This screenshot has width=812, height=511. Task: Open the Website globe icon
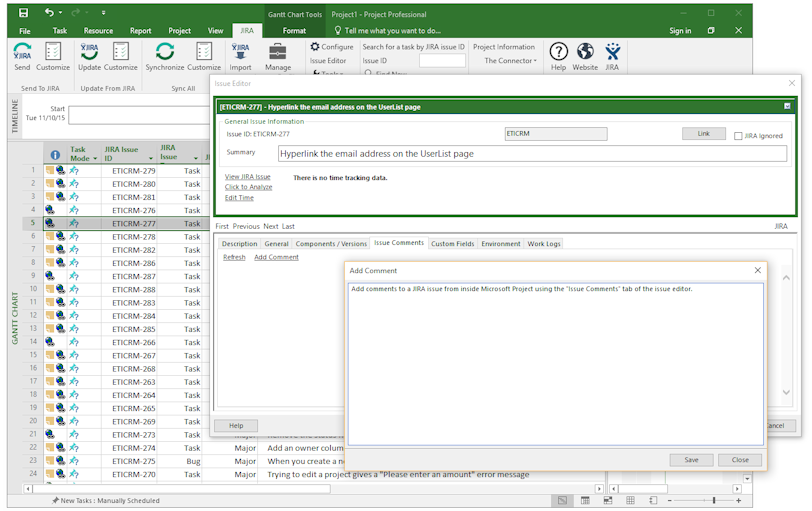(x=585, y=52)
